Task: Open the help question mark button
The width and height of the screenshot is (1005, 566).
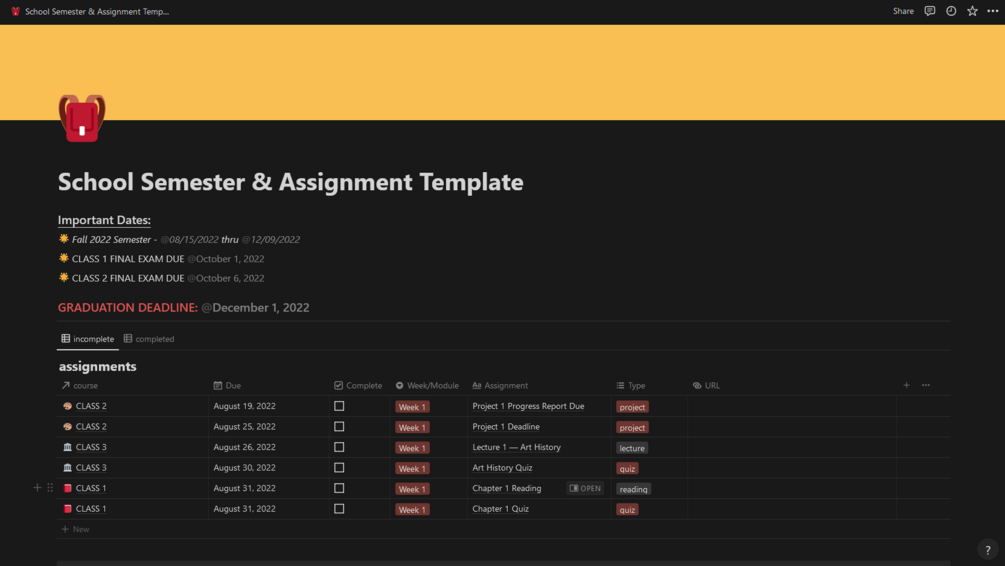Action: [988, 549]
